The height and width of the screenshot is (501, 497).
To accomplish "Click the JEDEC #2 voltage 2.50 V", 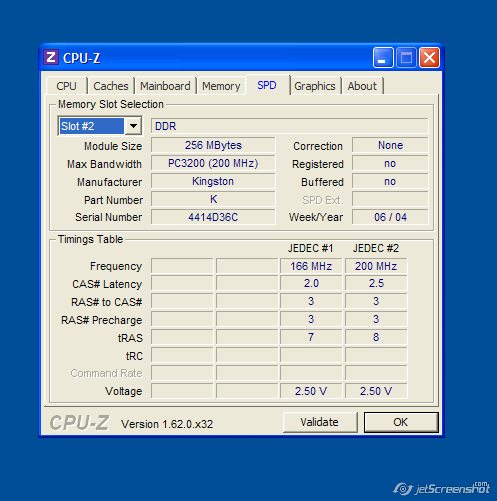I will point(376,391).
